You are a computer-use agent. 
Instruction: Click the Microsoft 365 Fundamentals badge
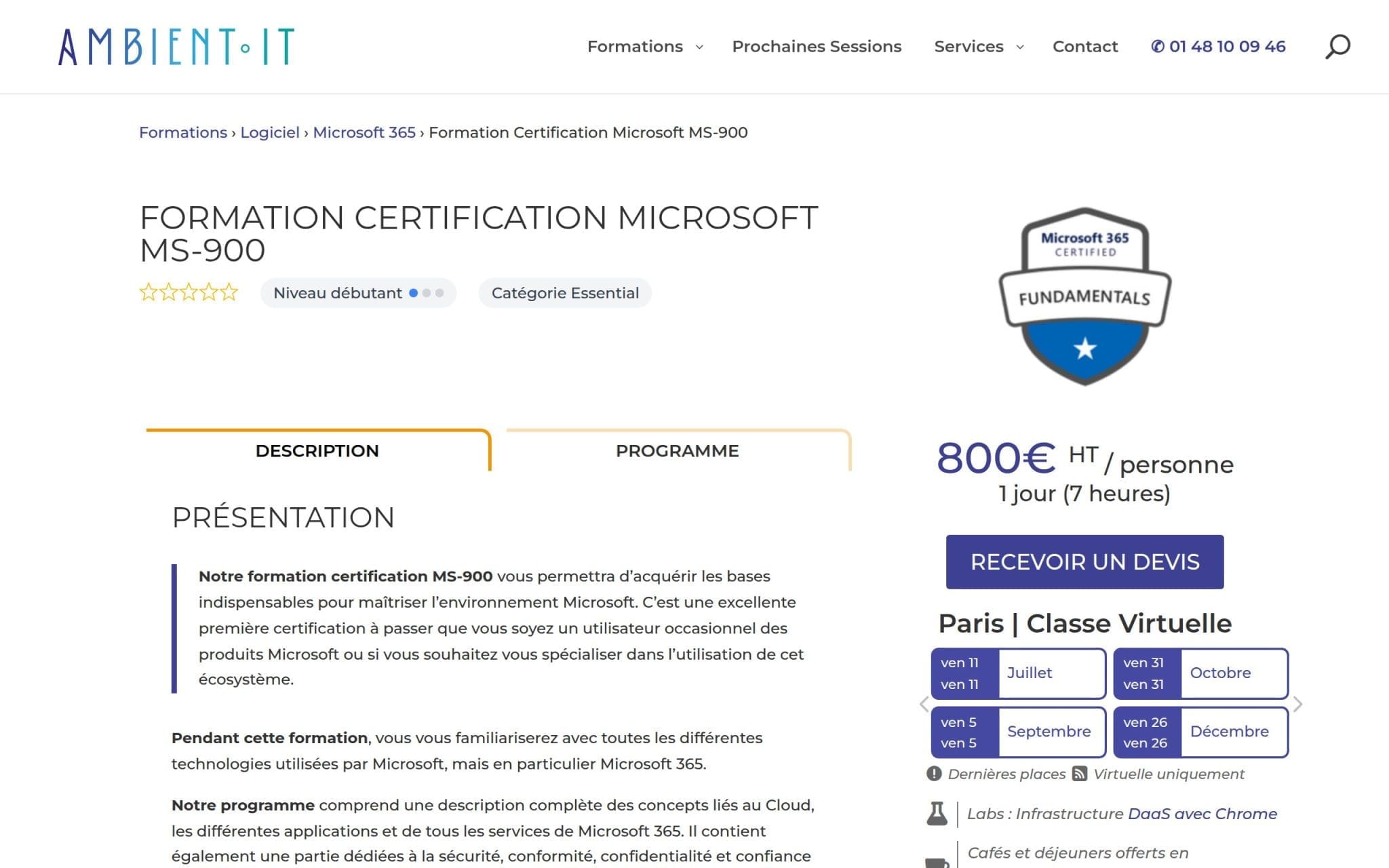point(1085,296)
